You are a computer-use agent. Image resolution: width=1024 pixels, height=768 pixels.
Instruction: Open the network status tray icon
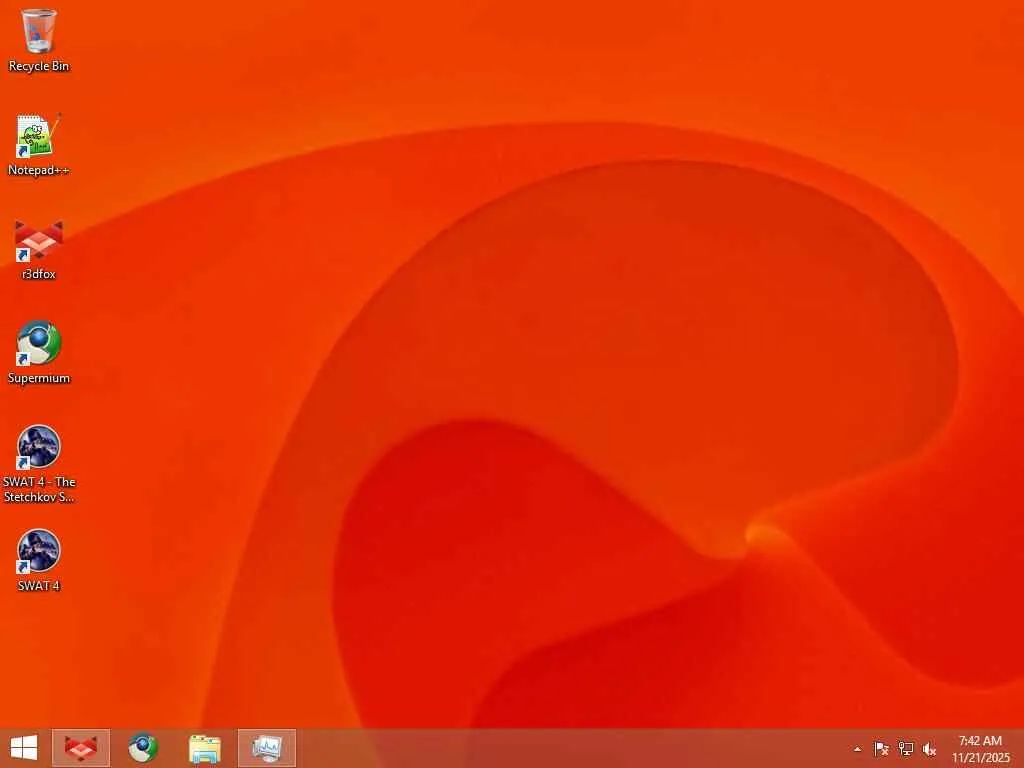[905, 749]
